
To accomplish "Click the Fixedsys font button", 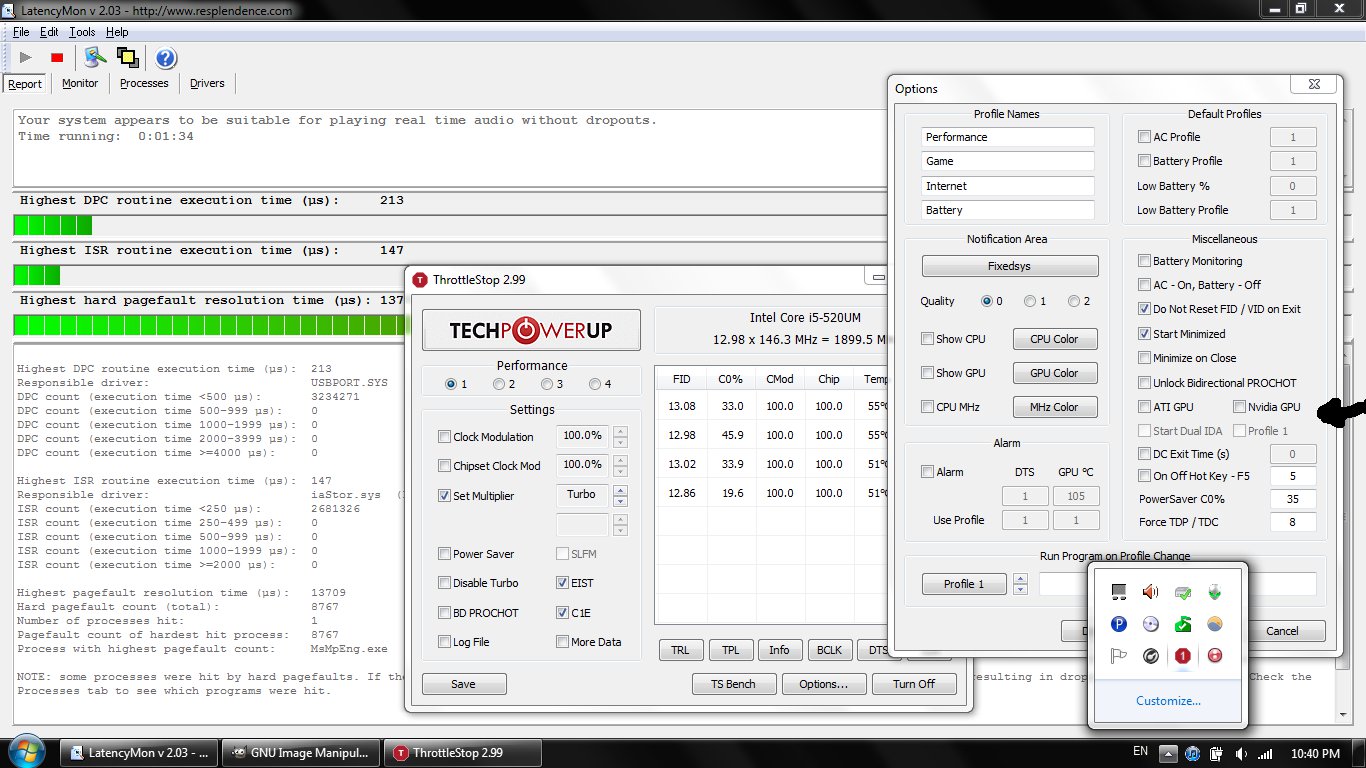I will tap(1010, 267).
